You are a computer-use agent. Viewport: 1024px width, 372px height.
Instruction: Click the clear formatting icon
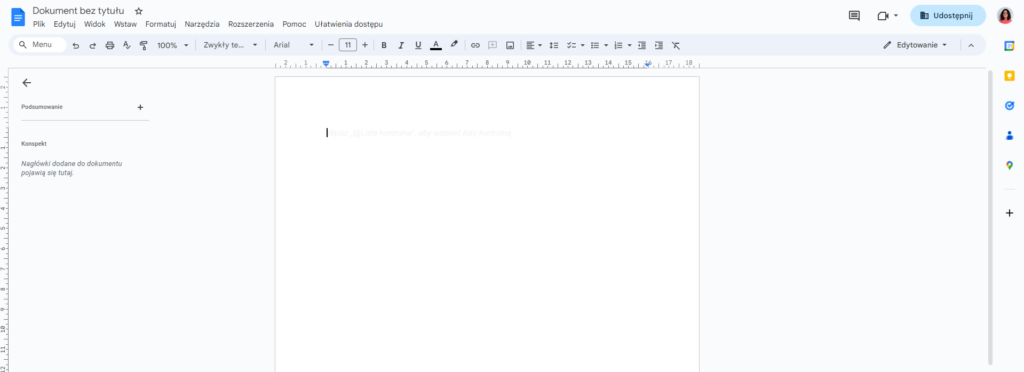(x=676, y=45)
